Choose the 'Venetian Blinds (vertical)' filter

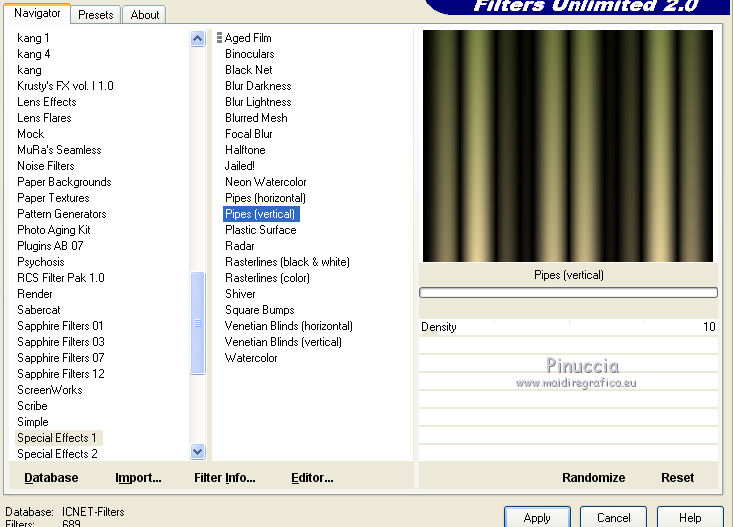283,342
